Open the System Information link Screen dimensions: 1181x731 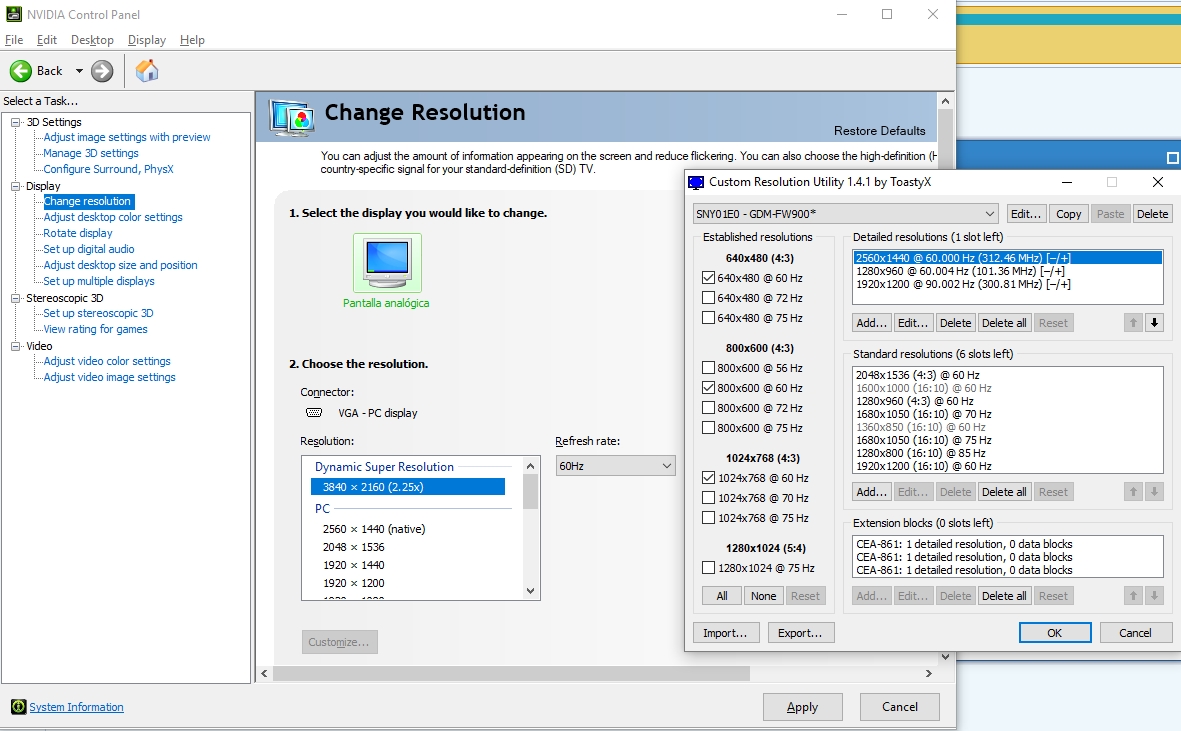coord(76,707)
